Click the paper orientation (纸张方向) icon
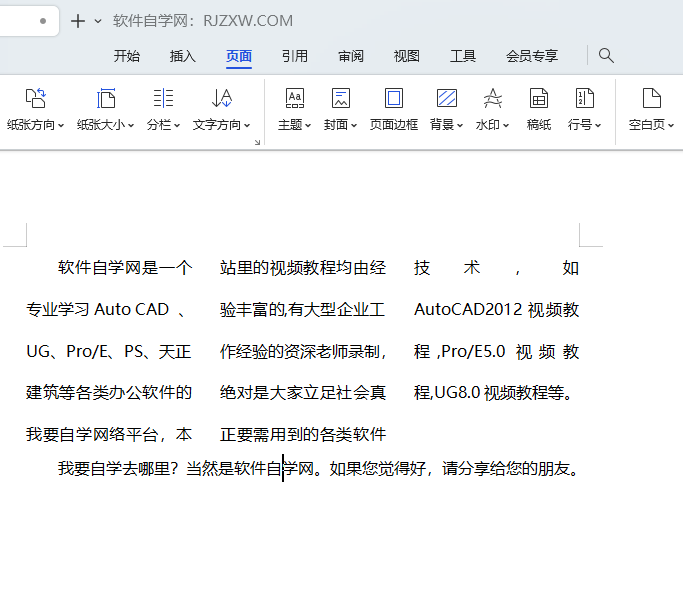 (35, 98)
